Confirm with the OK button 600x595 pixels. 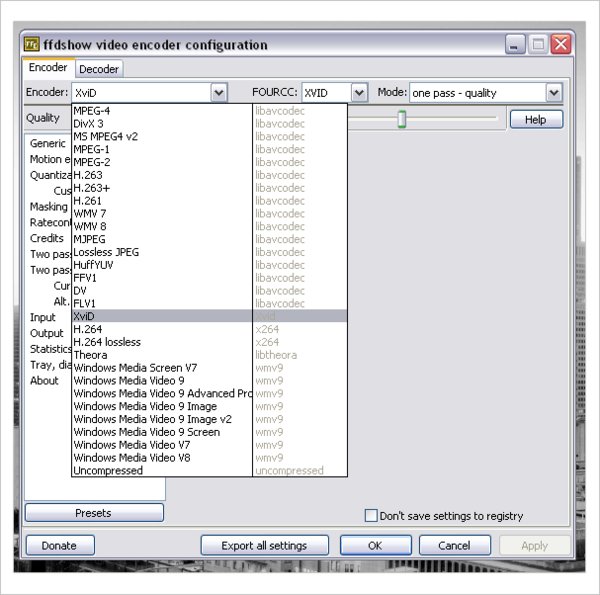375,545
